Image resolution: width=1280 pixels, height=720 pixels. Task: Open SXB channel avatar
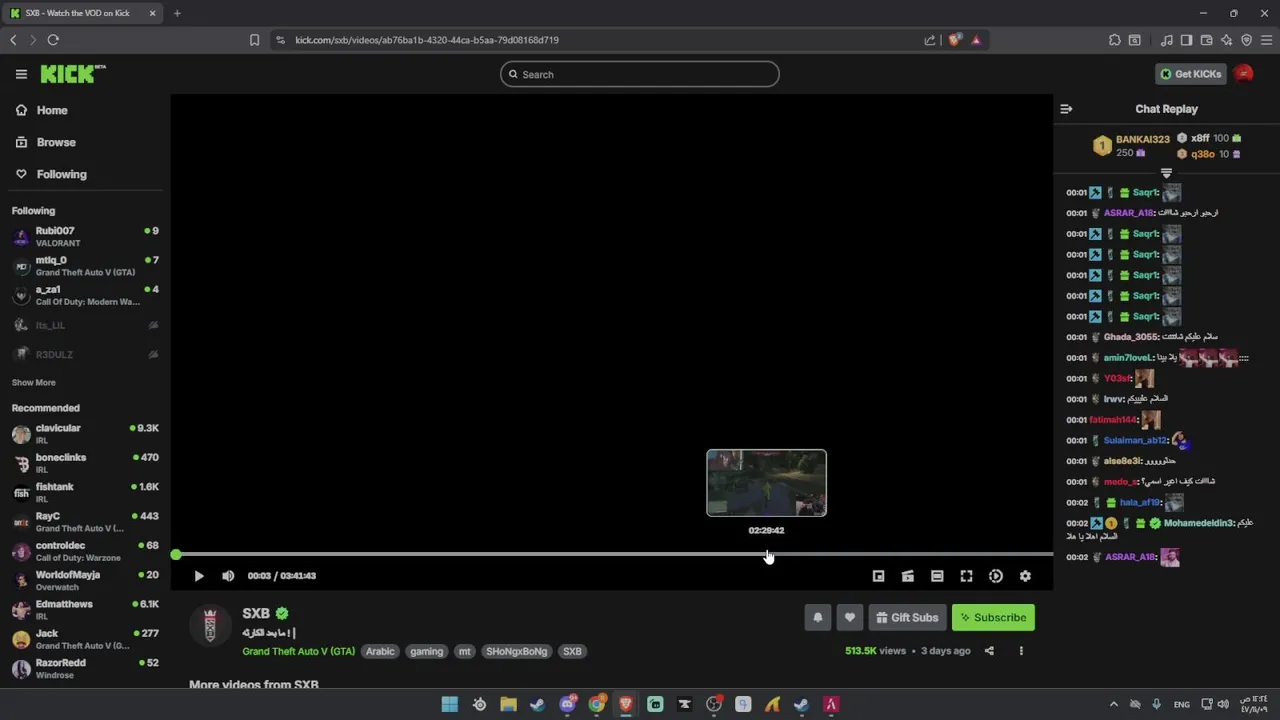pyautogui.click(x=210, y=625)
